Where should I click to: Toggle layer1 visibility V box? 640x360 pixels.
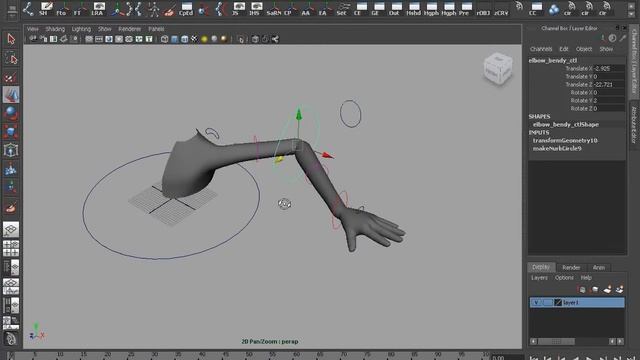(x=536, y=302)
